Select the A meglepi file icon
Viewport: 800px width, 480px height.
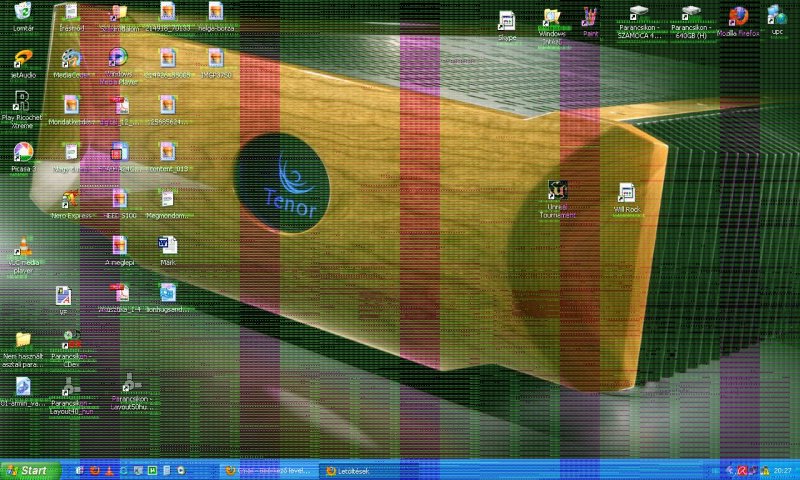pyautogui.click(x=120, y=246)
